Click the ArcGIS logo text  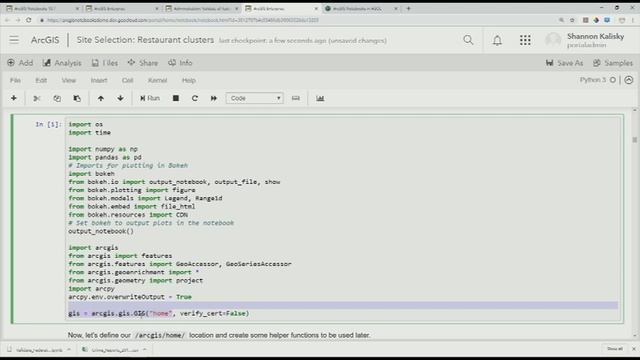pyautogui.click(x=45, y=40)
